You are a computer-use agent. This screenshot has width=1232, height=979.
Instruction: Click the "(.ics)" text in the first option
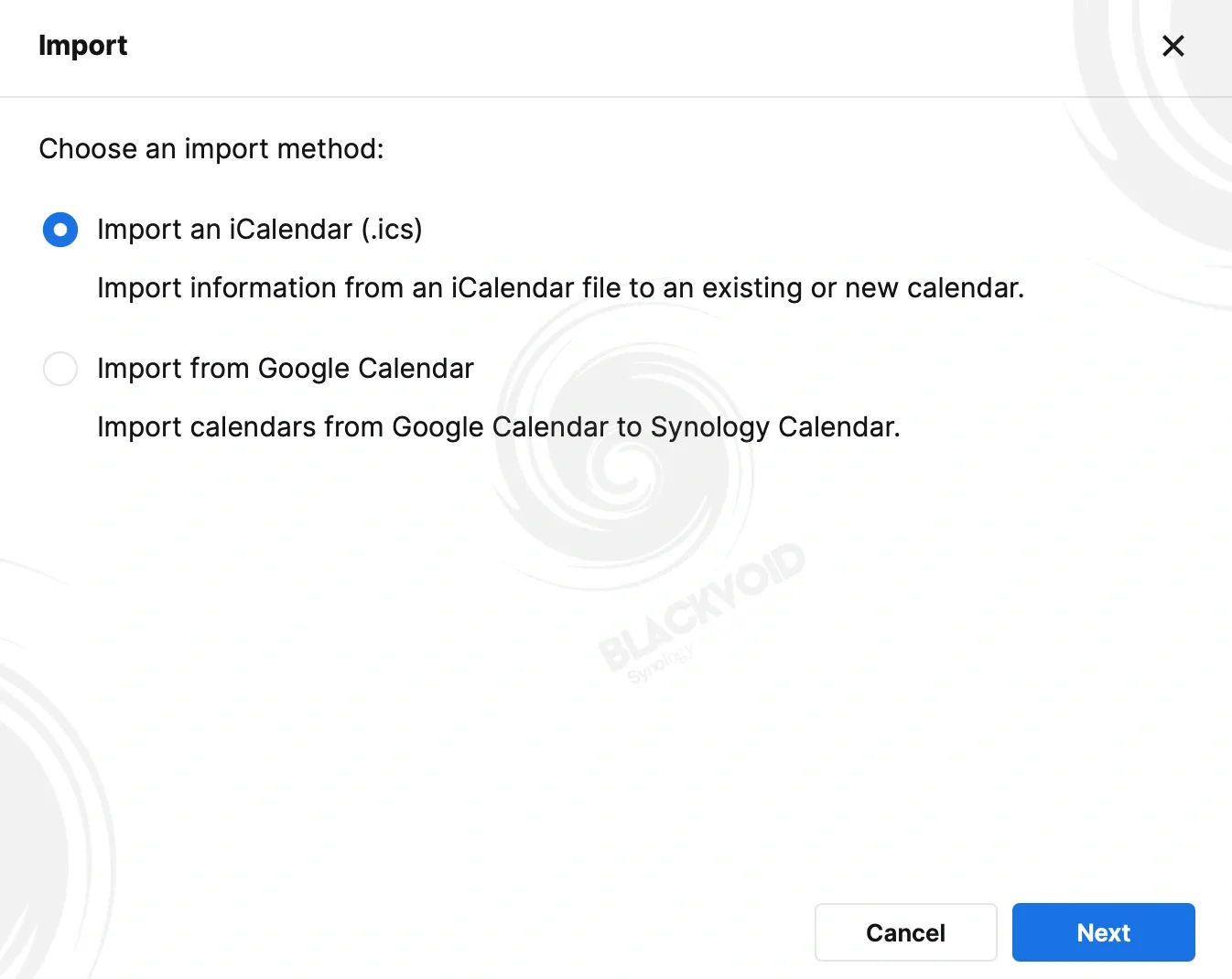tap(392, 230)
